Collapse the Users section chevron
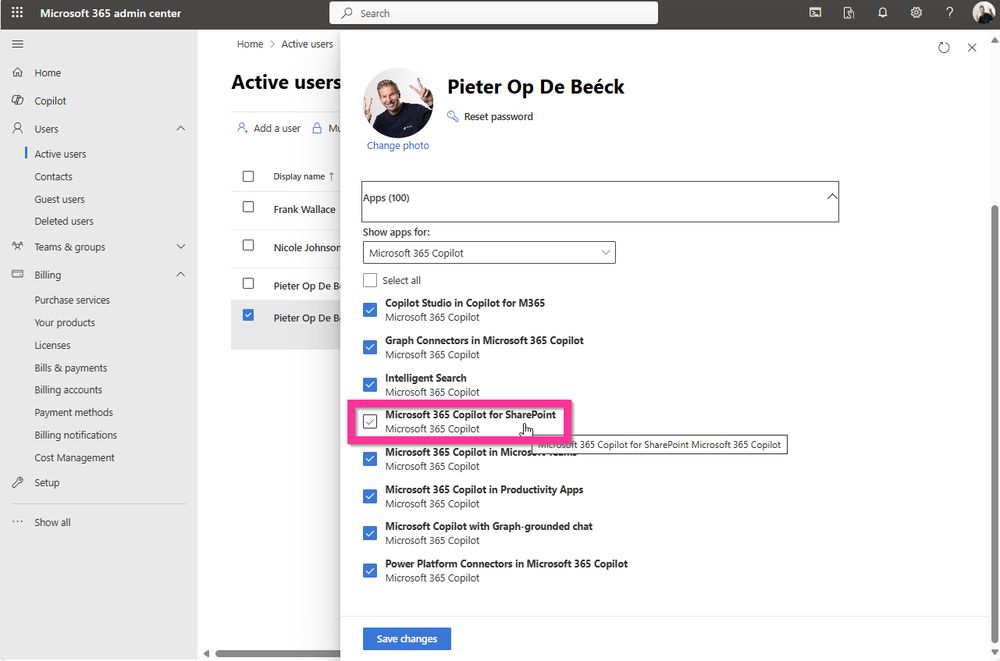 click(x=181, y=128)
